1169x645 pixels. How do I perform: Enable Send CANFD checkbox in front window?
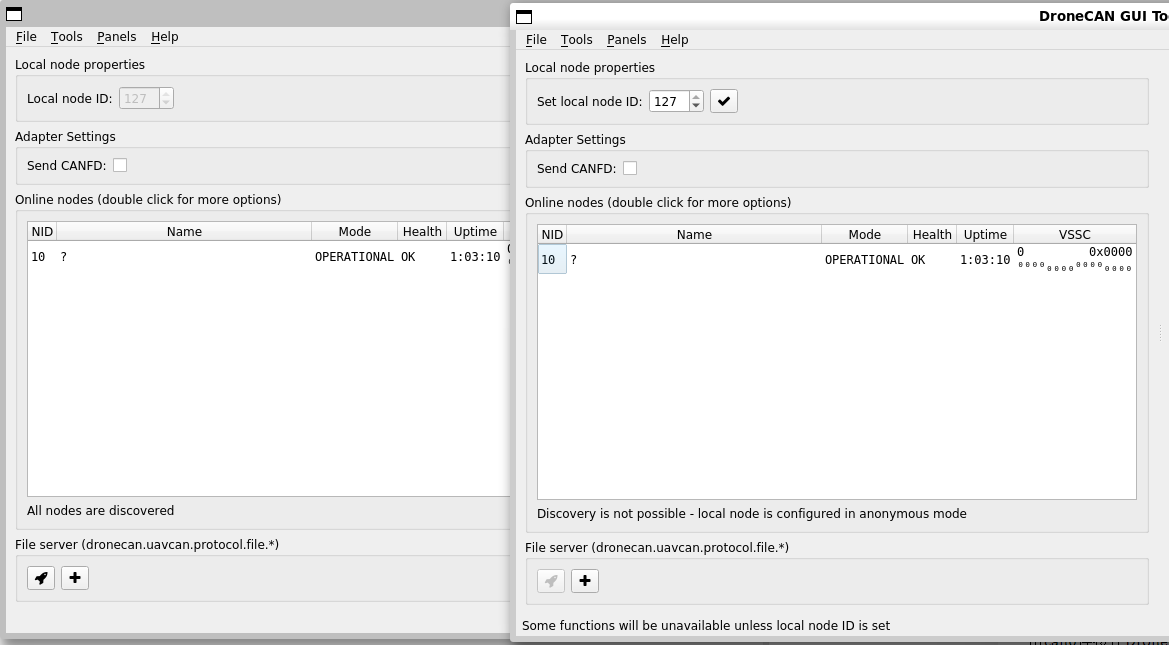coord(630,169)
